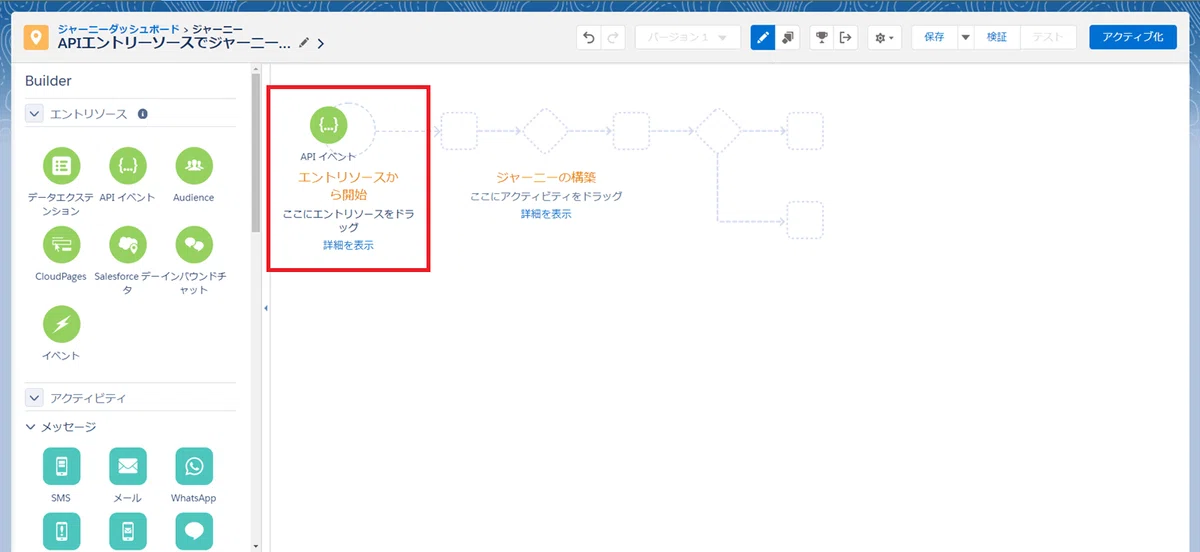Select the push notification activity icon below SMS

pyautogui.click(x=61, y=531)
